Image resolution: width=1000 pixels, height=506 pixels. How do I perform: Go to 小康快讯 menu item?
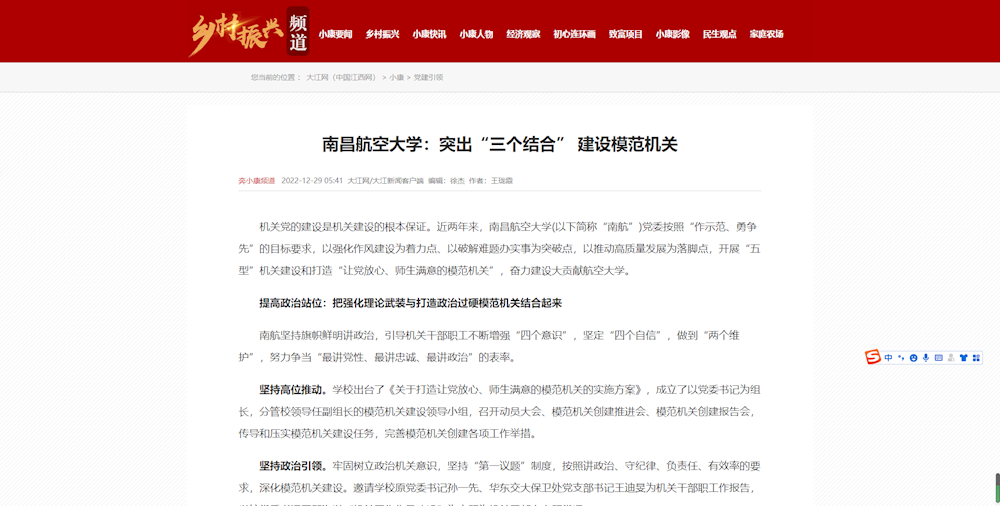429,34
